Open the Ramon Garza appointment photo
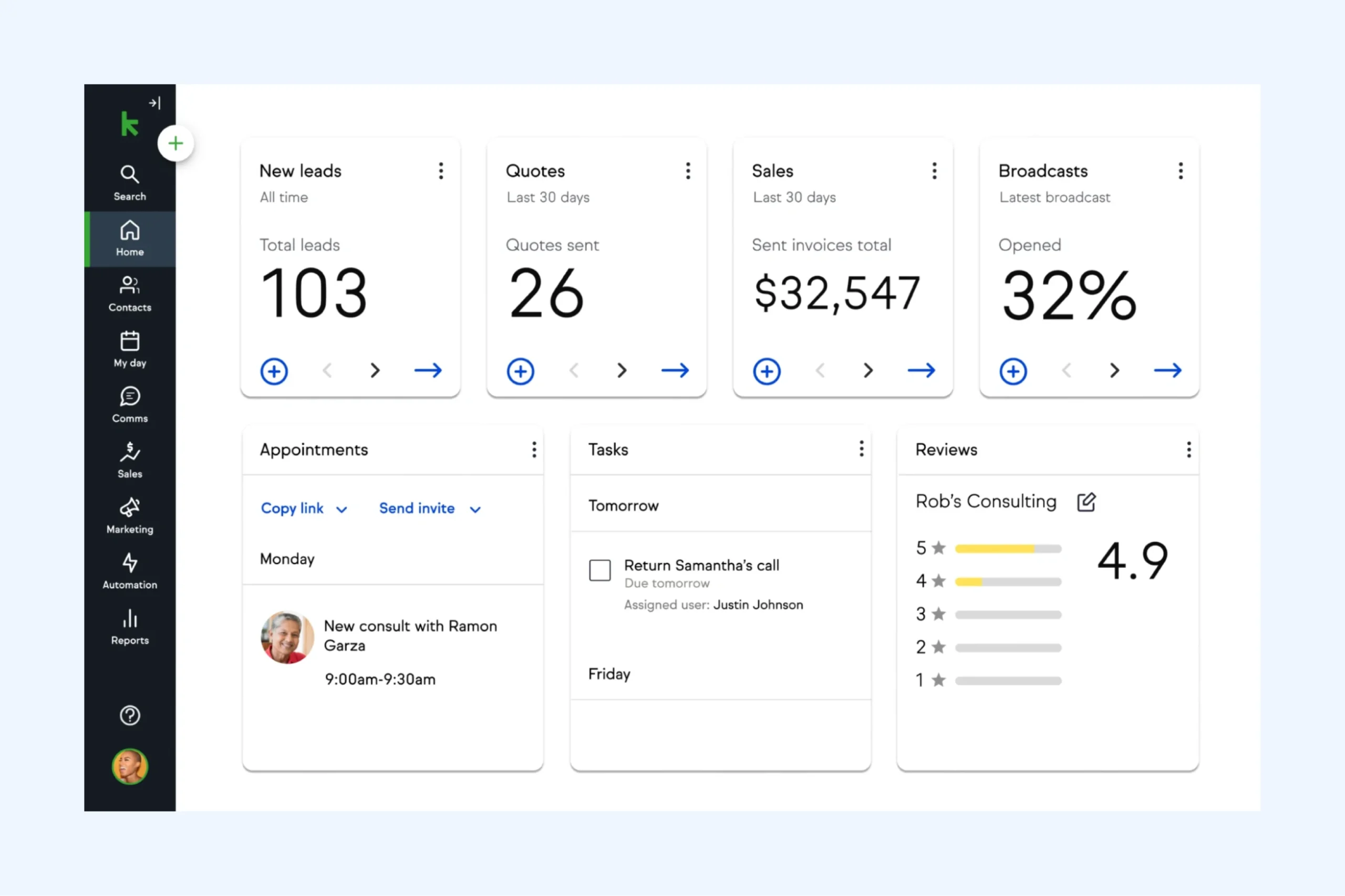 [287, 638]
